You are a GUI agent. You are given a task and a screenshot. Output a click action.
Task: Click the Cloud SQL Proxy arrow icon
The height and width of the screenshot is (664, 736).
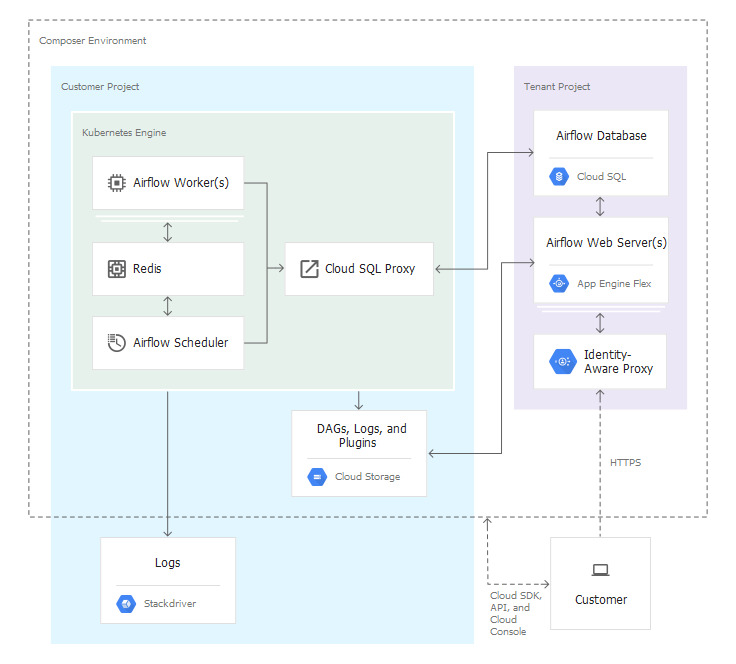(x=309, y=269)
